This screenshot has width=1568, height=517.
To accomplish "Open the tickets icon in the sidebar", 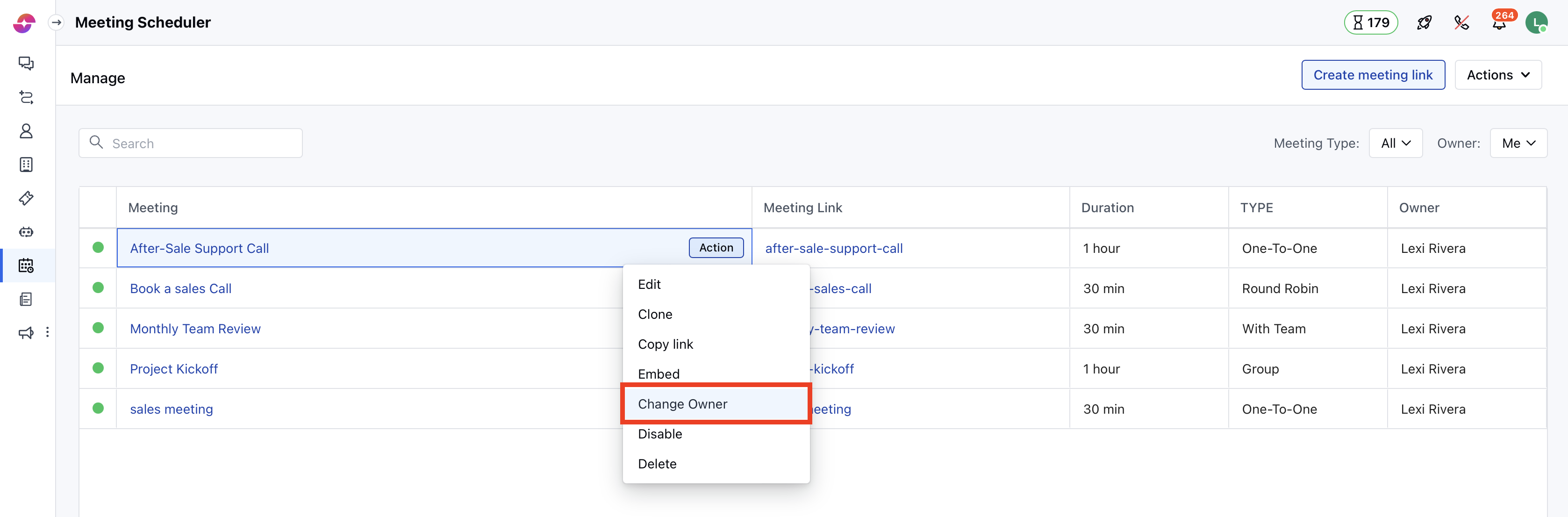I will click(26, 198).
